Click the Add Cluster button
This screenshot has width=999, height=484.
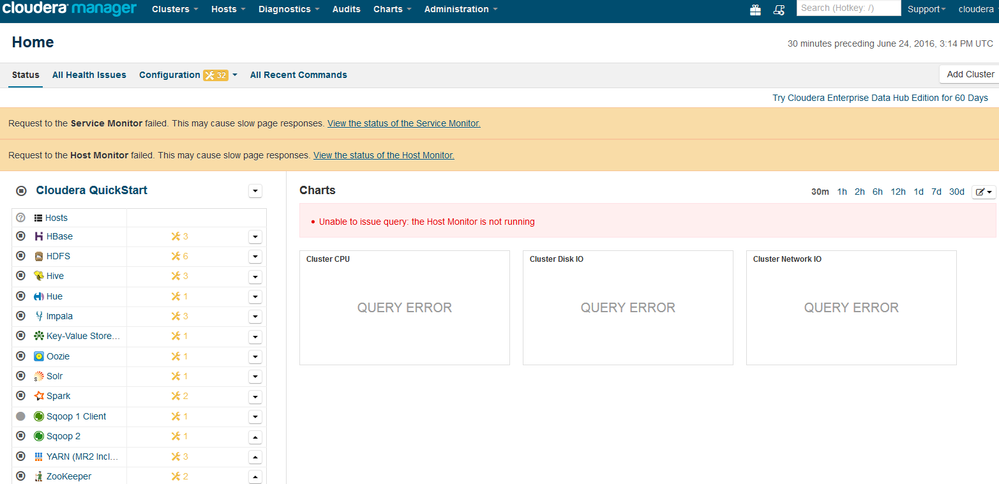click(970, 74)
